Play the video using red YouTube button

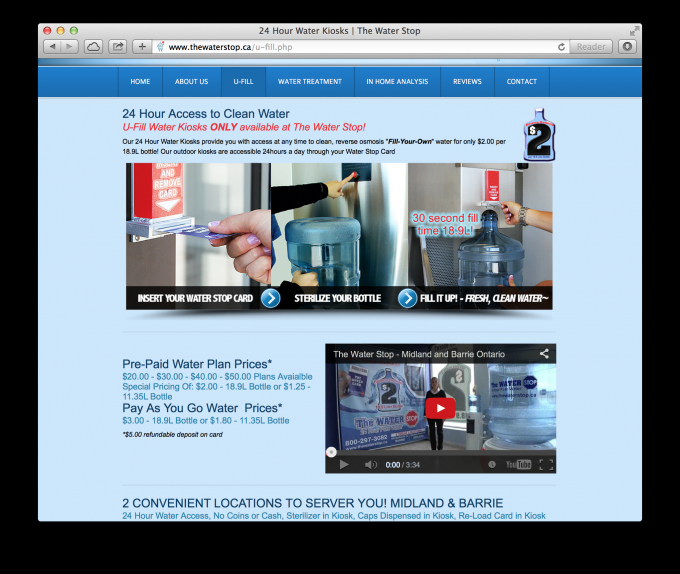[x=440, y=408]
